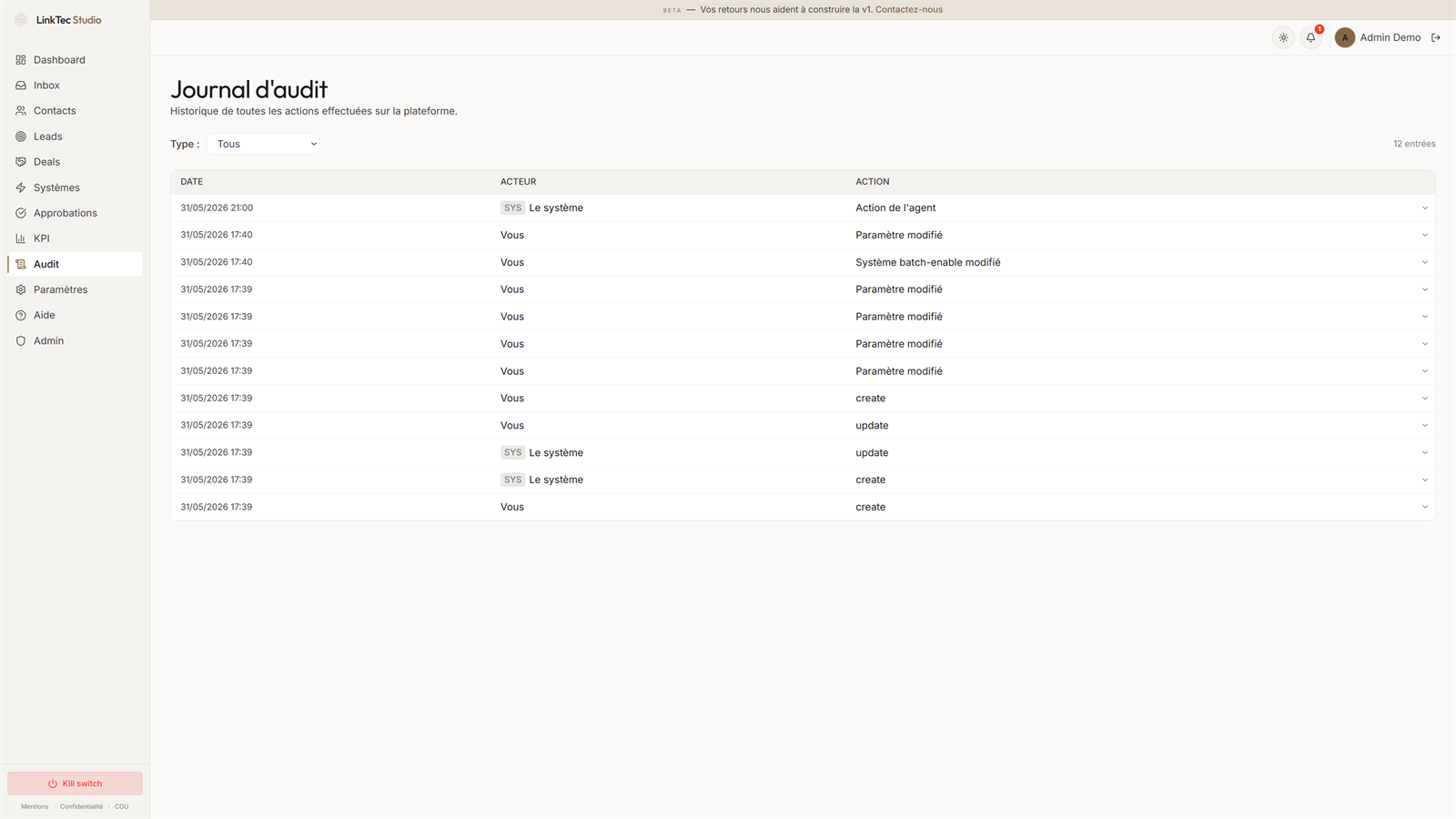Toggle the light/dark theme sun icon

(1283, 37)
